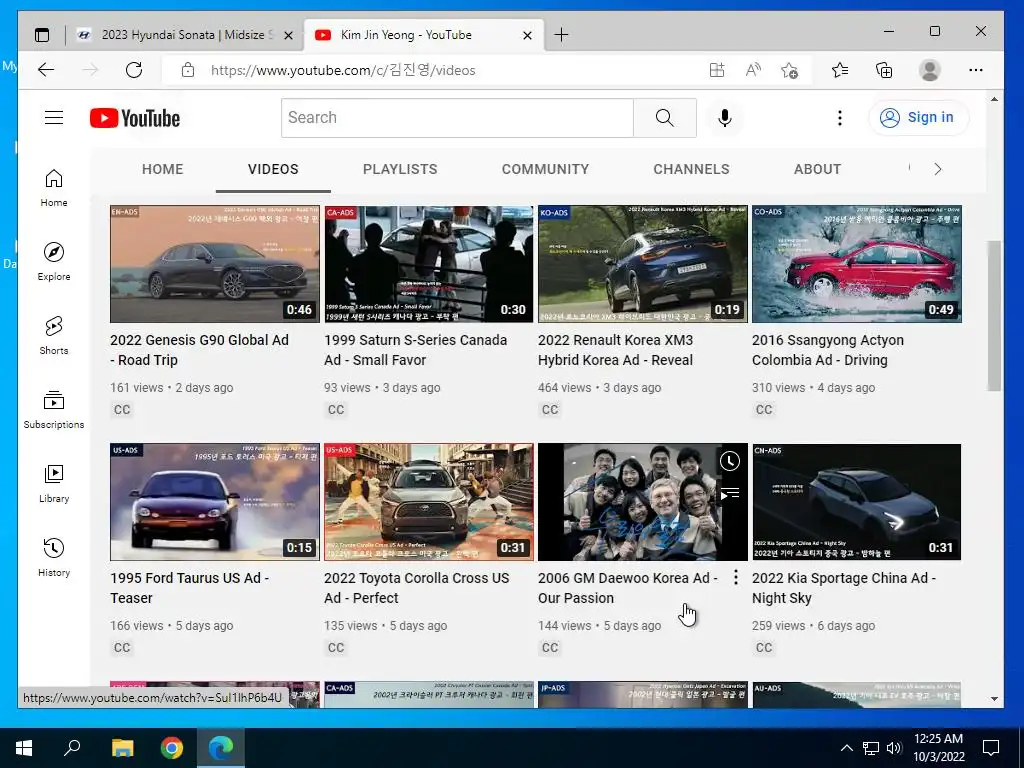Click 2006 GM Daewoo Korea Ad title
The image size is (1024, 768).
[628, 588]
